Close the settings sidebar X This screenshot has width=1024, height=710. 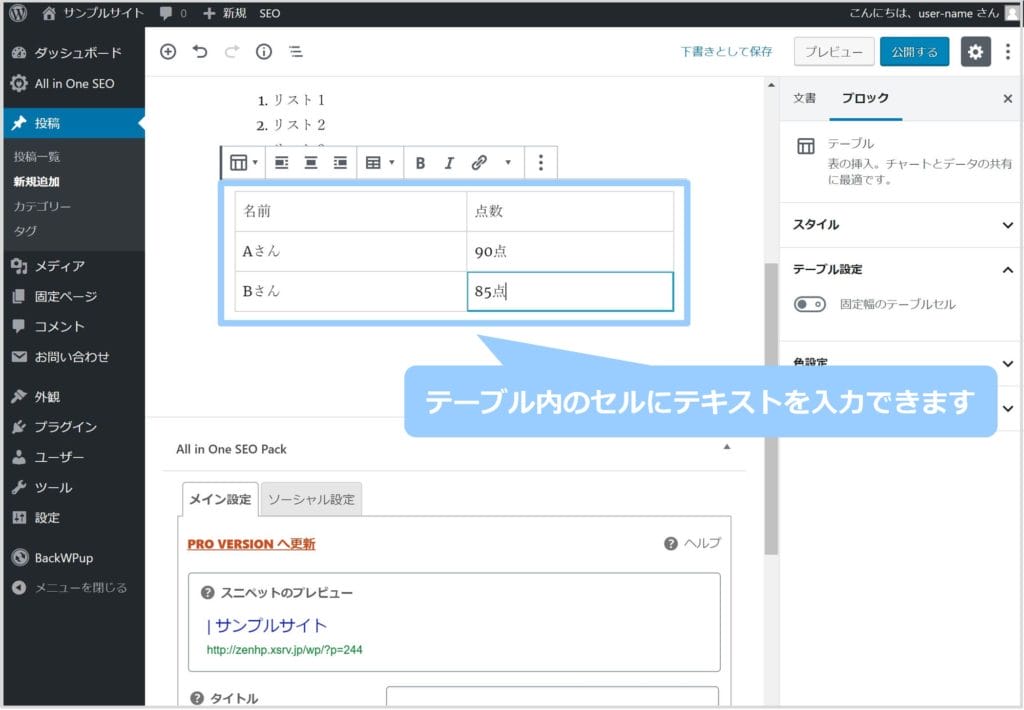(1008, 99)
